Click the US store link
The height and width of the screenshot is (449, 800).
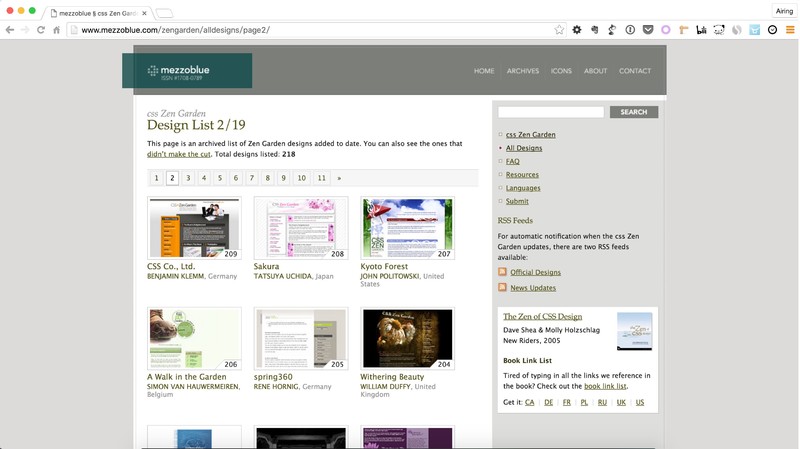pyautogui.click(x=640, y=402)
